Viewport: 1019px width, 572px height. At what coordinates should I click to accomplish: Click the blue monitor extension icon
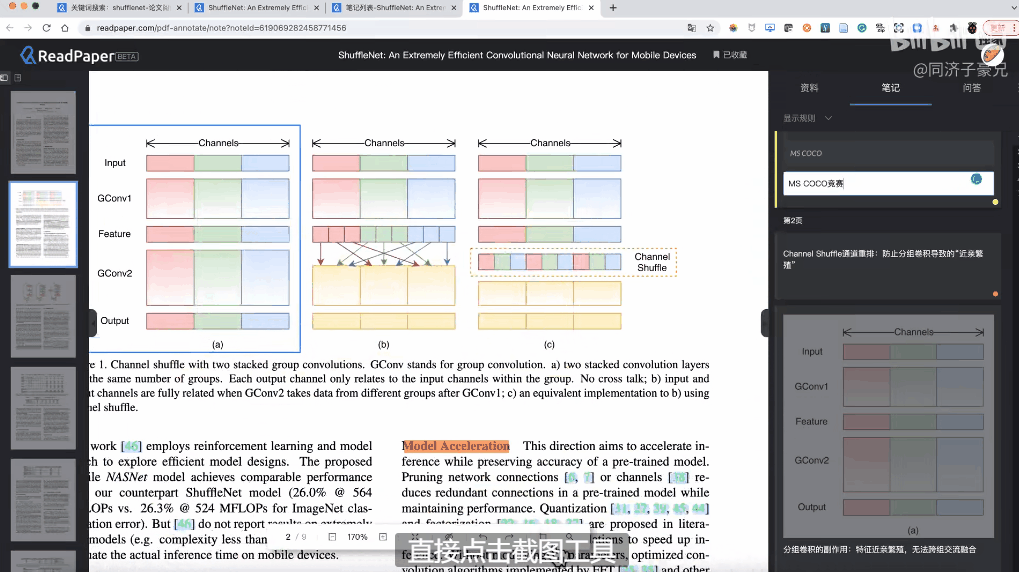[x=770, y=28]
